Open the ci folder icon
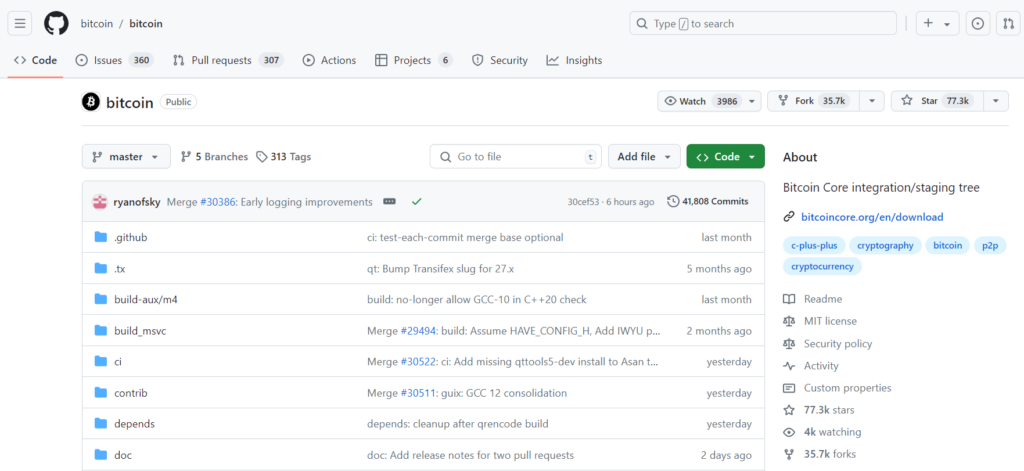 [x=101, y=361]
